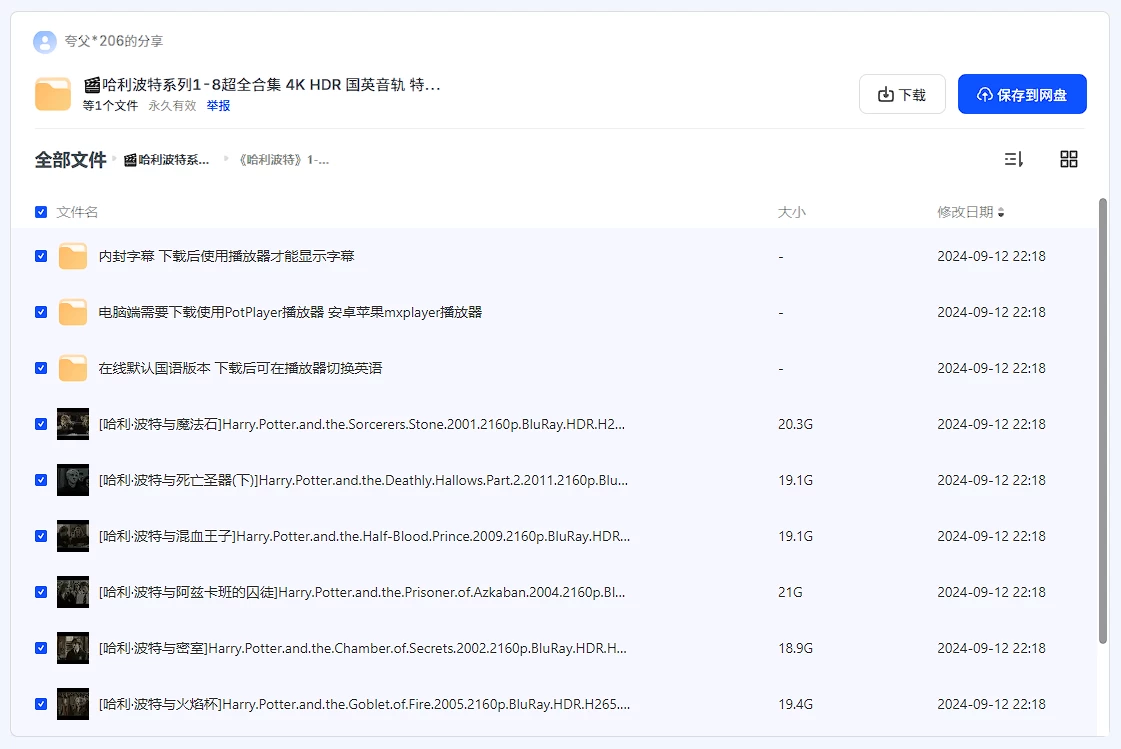Screen dimensions: 1121x749
Task: Click the 下载 download button
Action: [902, 94]
